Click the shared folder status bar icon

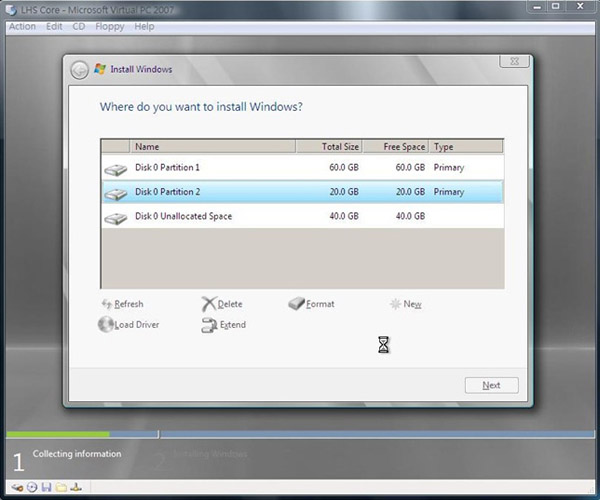[x=60, y=487]
